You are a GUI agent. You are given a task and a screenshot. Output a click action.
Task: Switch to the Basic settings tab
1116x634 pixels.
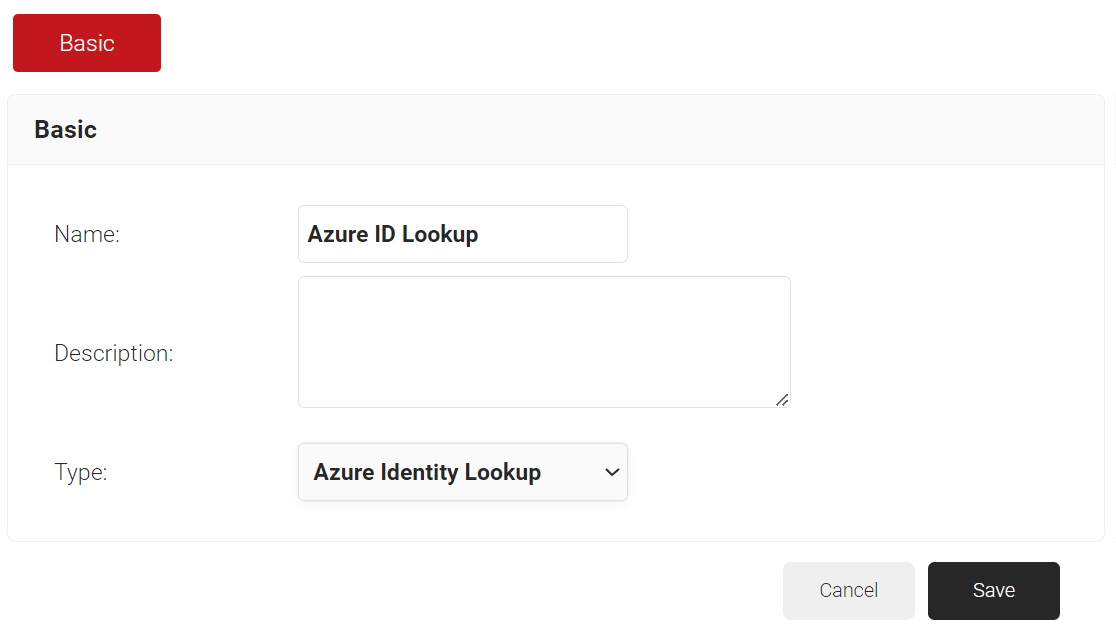tap(87, 43)
